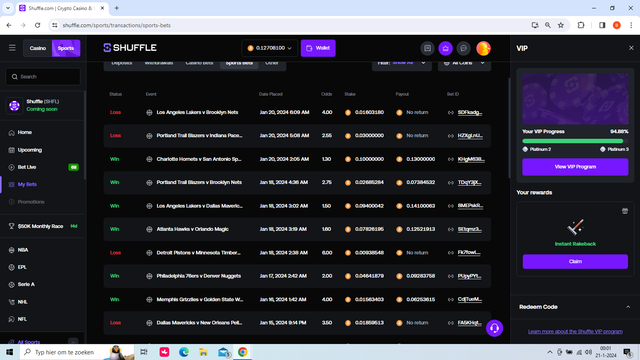
Task: Open the hamburger sidebar menu icon
Action: (12, 48)
